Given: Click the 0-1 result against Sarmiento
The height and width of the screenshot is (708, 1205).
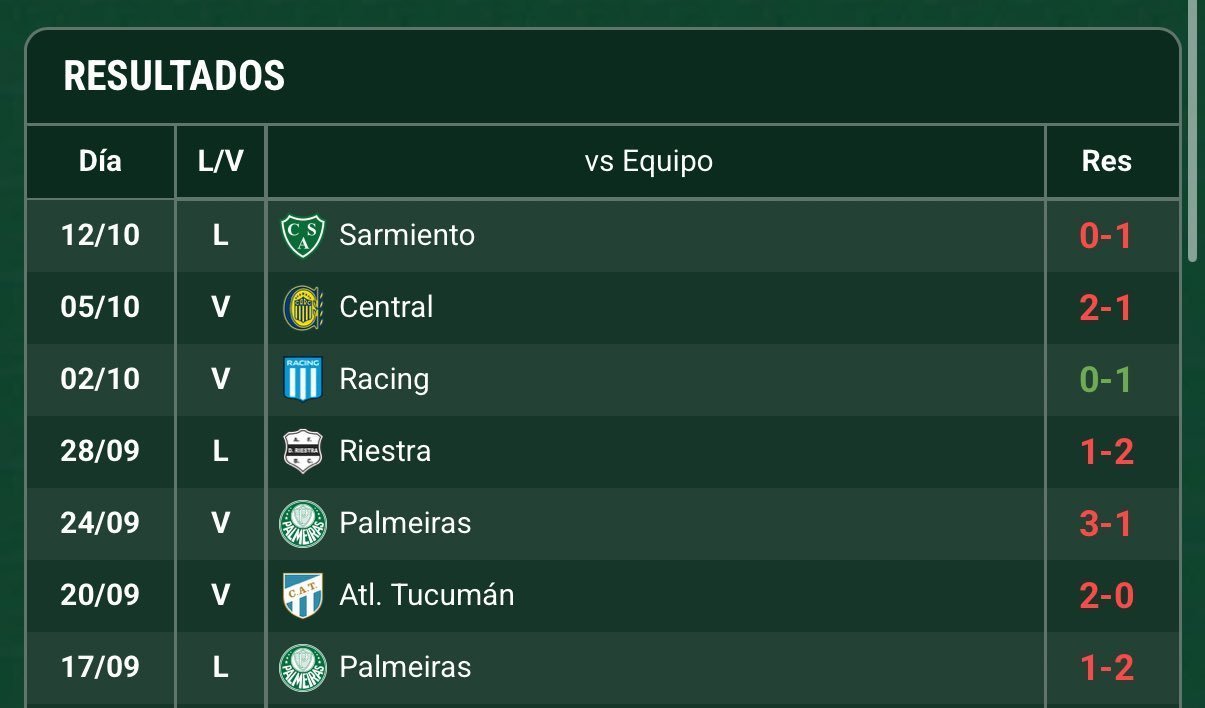Looking at the screenshot, I should pos(1106,236).
